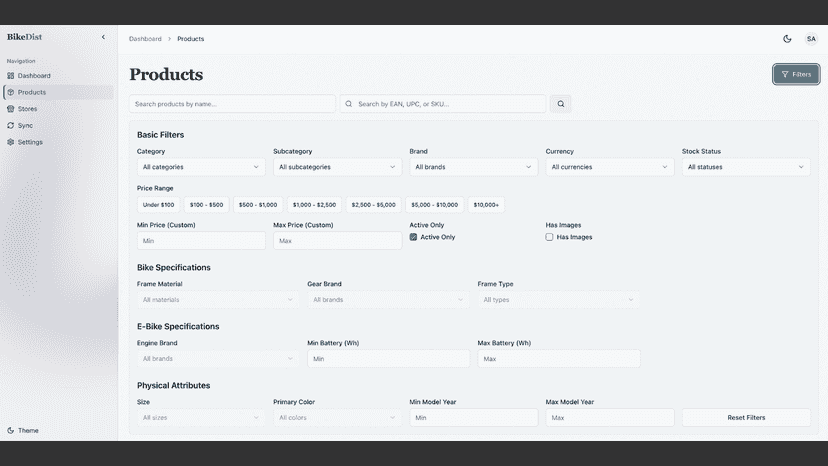Open the All categories dropdown

tap(201, 167)
